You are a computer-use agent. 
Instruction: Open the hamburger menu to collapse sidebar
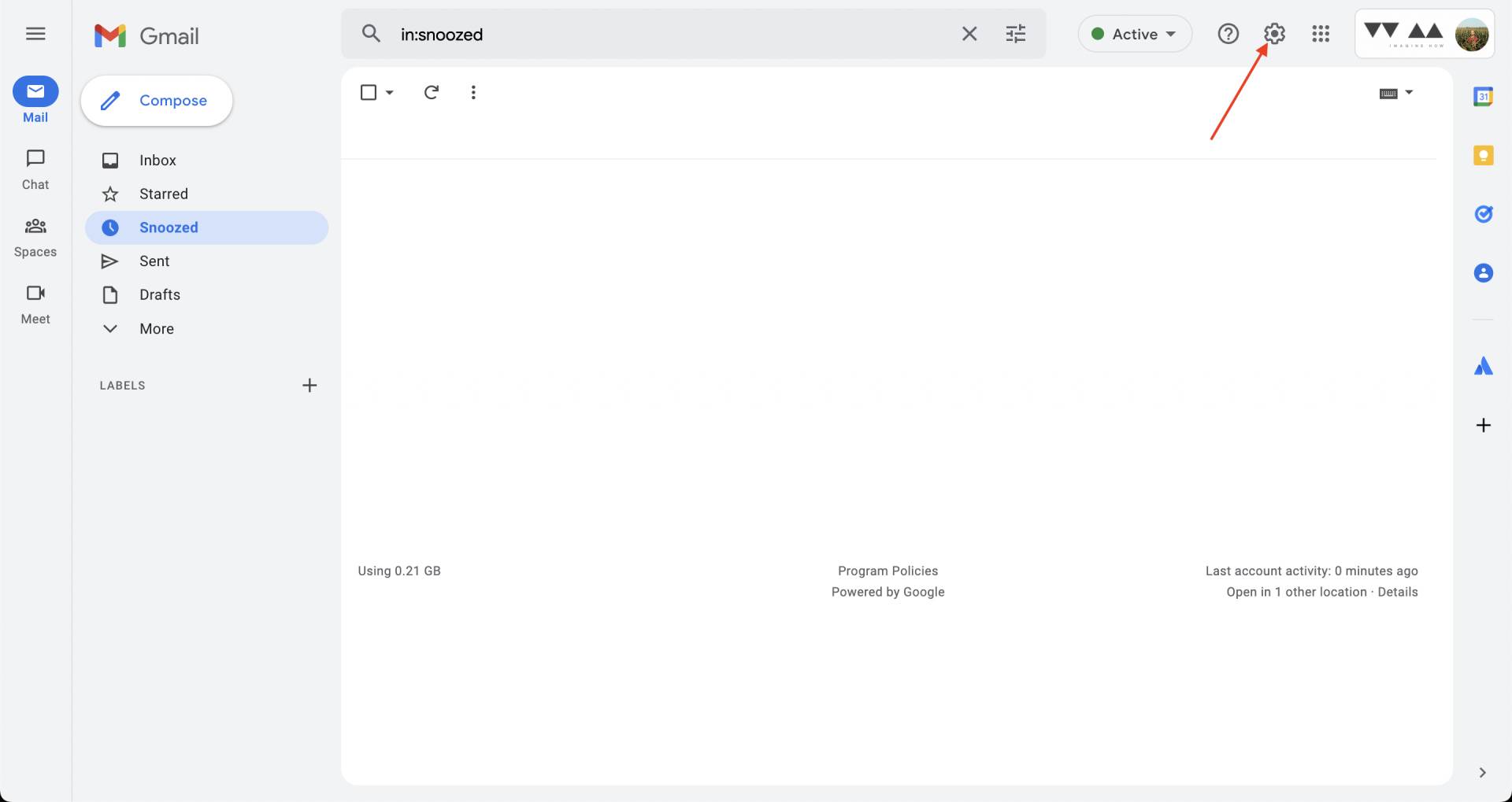point(35,34)
